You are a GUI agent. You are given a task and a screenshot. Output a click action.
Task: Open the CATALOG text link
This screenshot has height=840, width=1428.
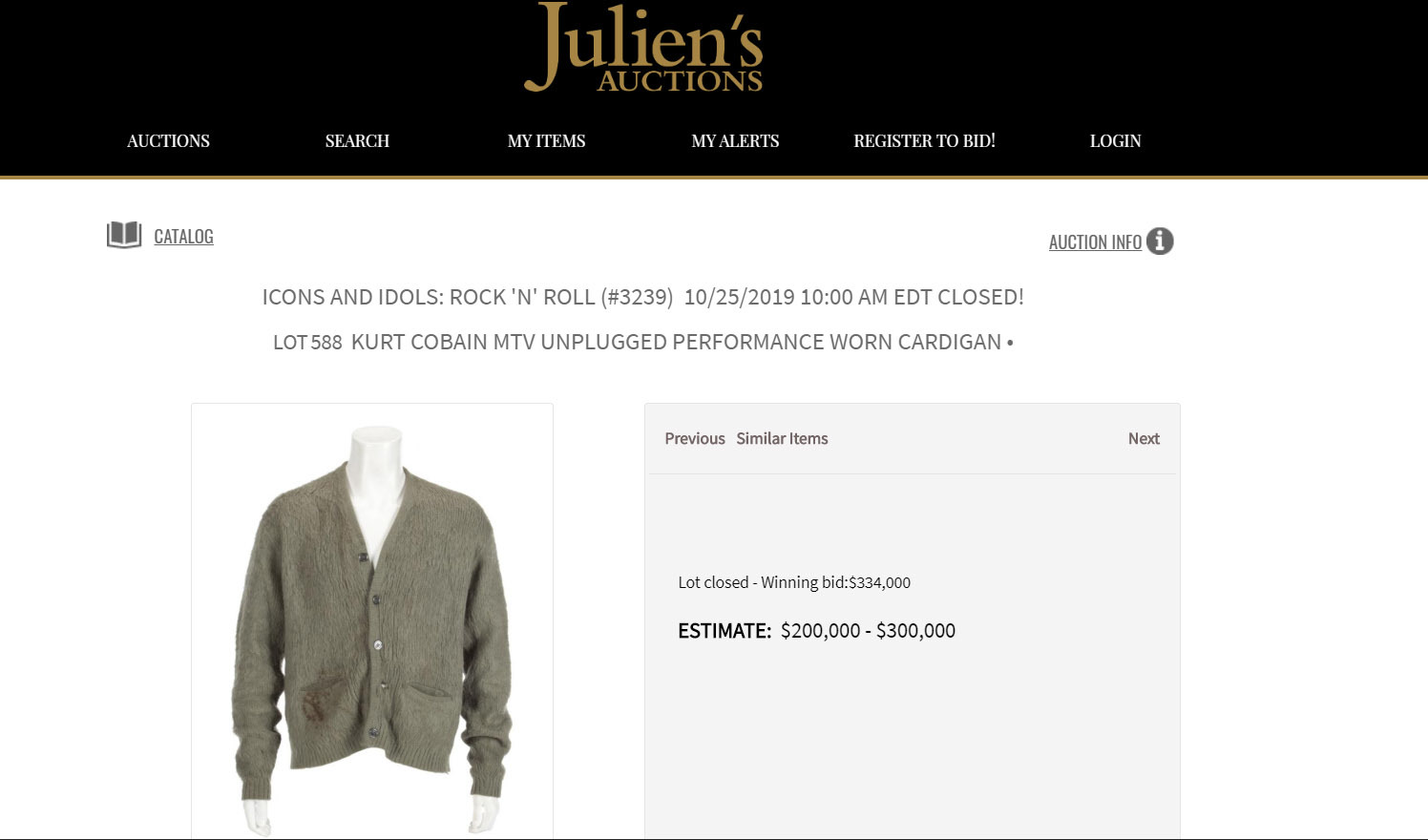pyautogui.click(x=183, y=237)
